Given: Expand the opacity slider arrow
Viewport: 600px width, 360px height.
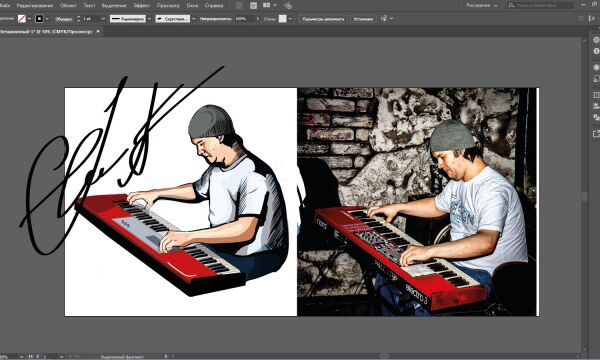Looking at the screenshot, I should tap(258, 18).
